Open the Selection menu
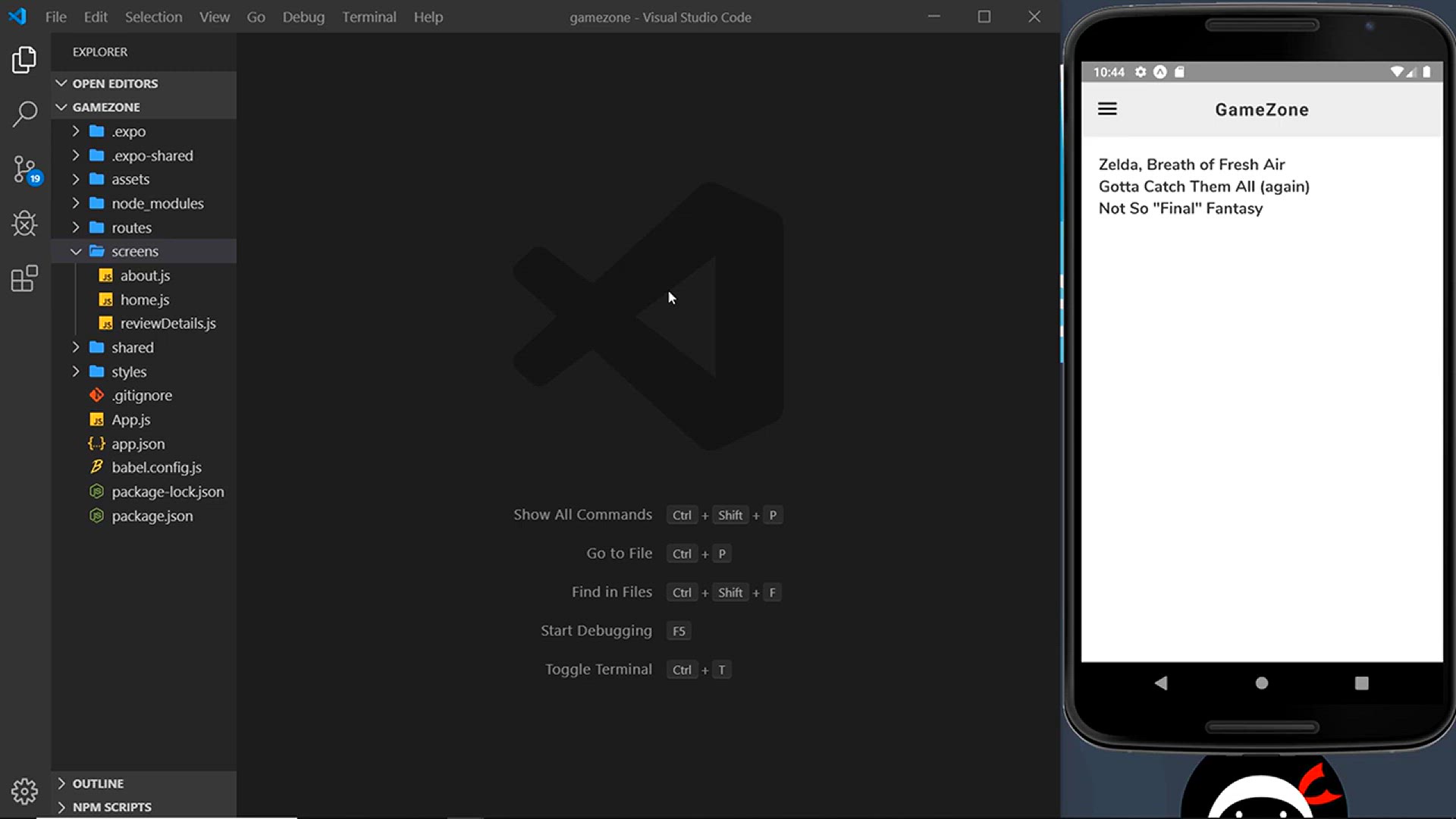Viewport: 1456px width, 819px height. coord(153,17)
